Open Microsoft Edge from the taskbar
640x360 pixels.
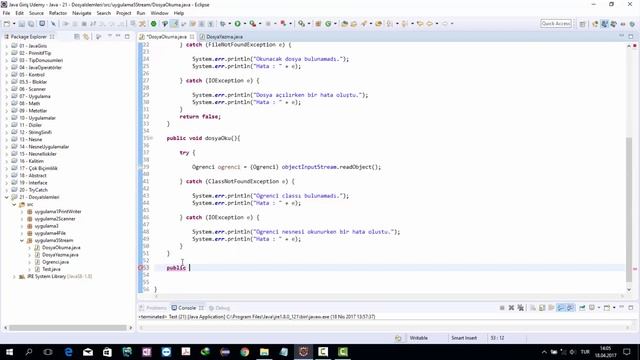click(68, 352)
